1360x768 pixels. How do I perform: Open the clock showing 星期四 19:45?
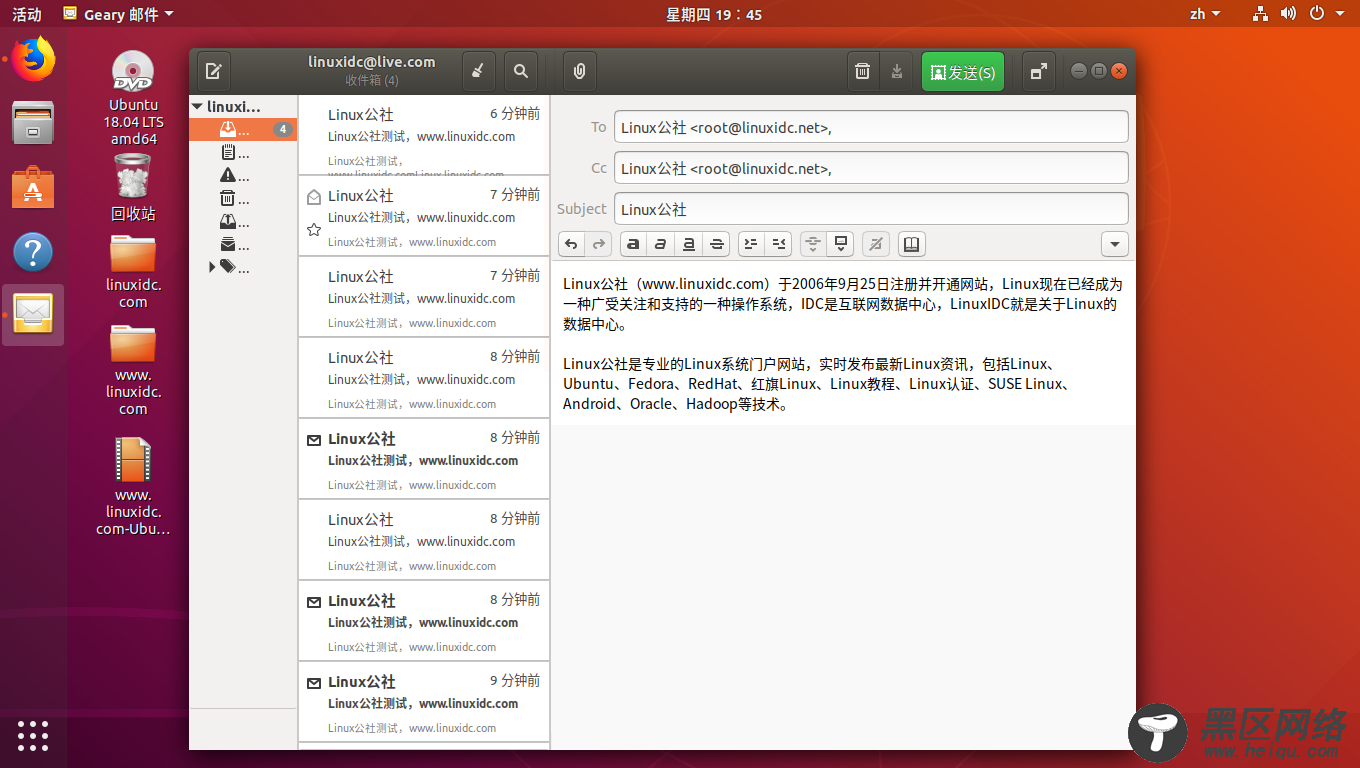[x=714, y=14]
